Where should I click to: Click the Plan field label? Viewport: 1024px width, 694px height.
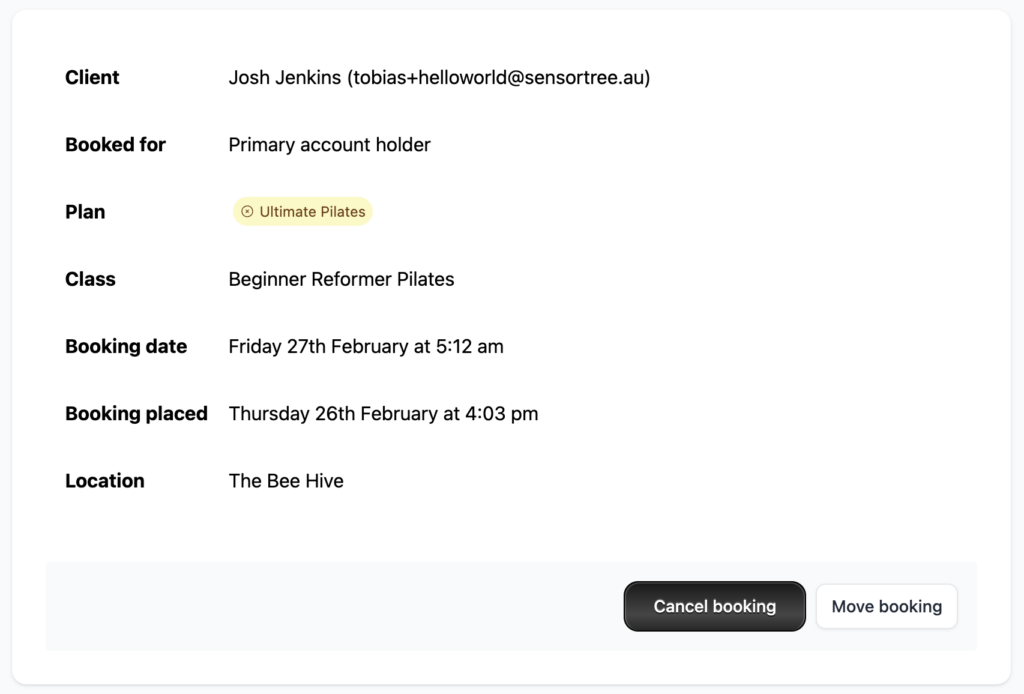click(x=85, y=212)
